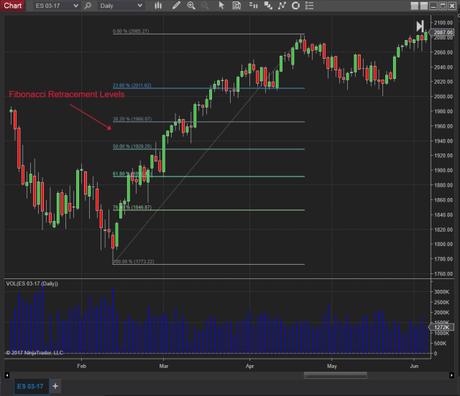Click the May label on time axis
The image size is (460, 396).
click(332, 366)
